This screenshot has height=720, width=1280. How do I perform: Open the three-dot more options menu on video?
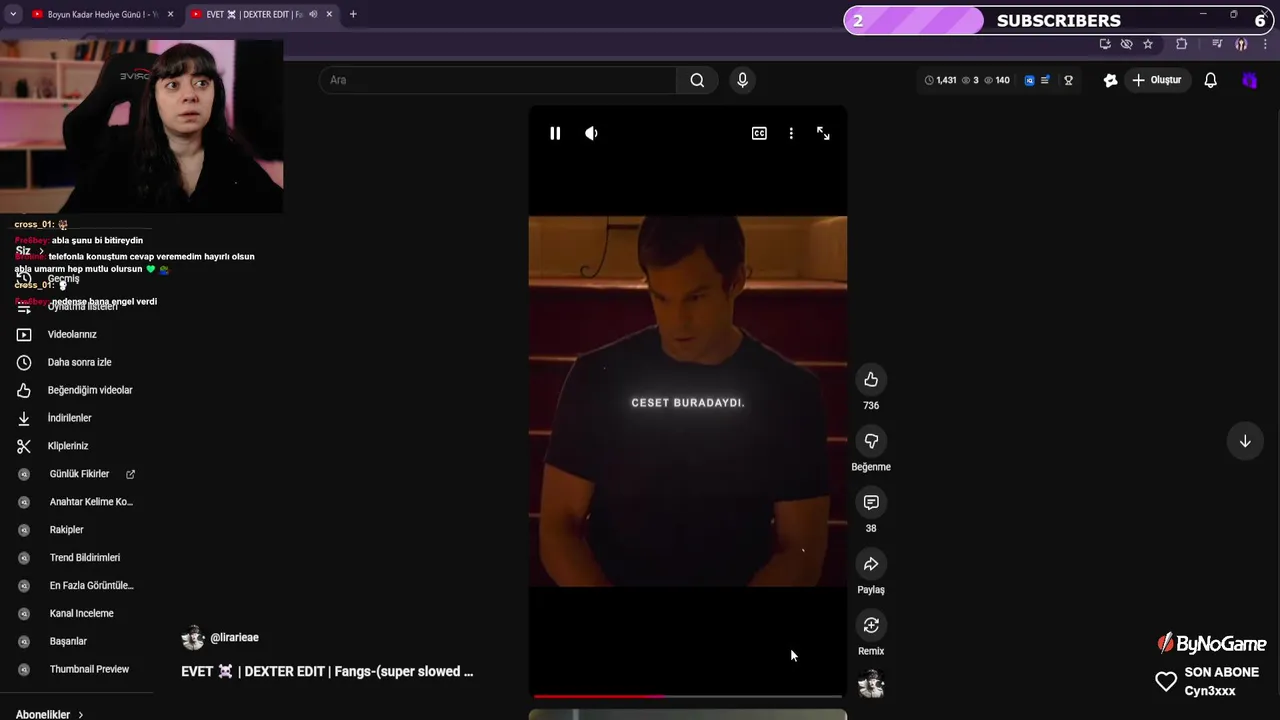click(791, 133)
